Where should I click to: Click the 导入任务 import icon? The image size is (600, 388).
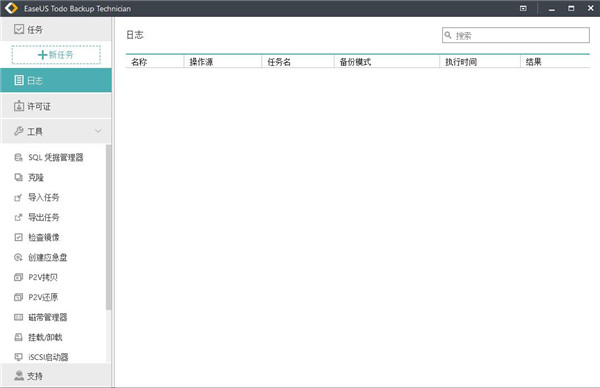18,197
